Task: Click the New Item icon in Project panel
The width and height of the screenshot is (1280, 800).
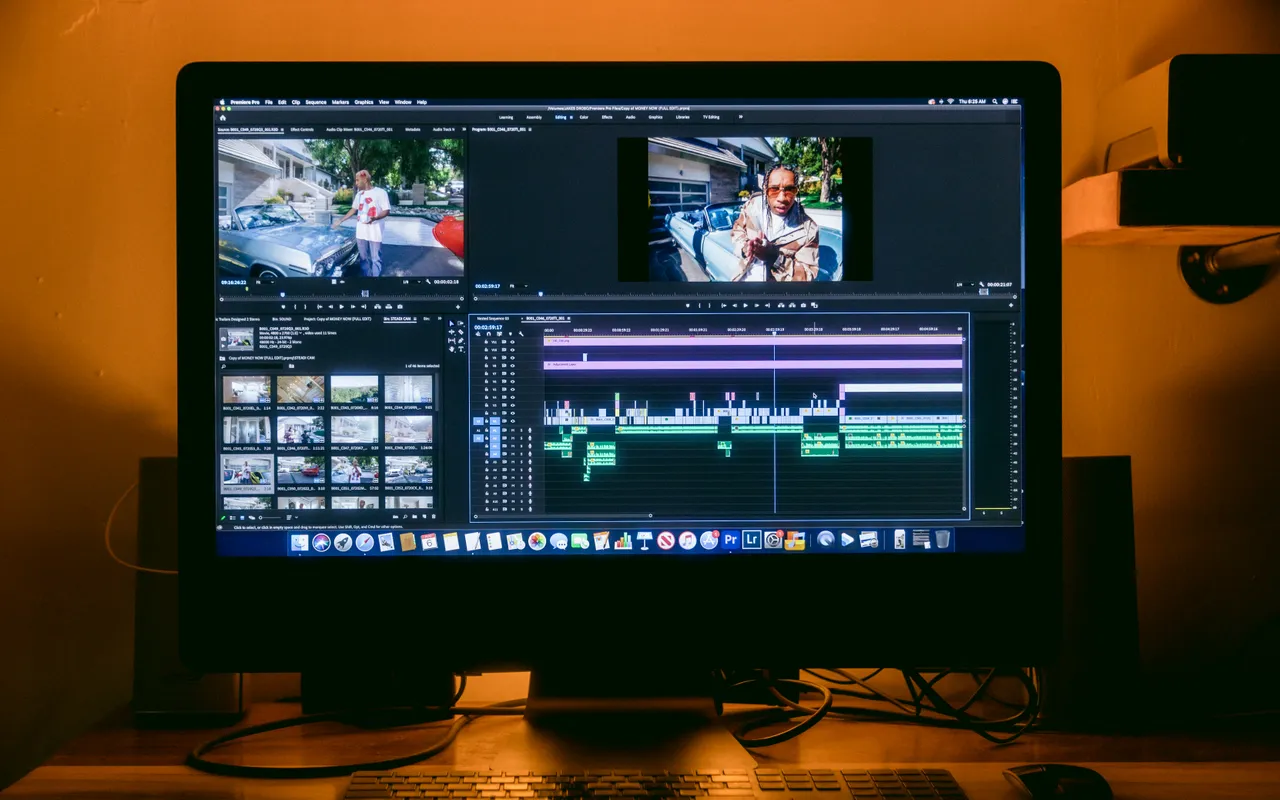Action: tap(424, 517)
